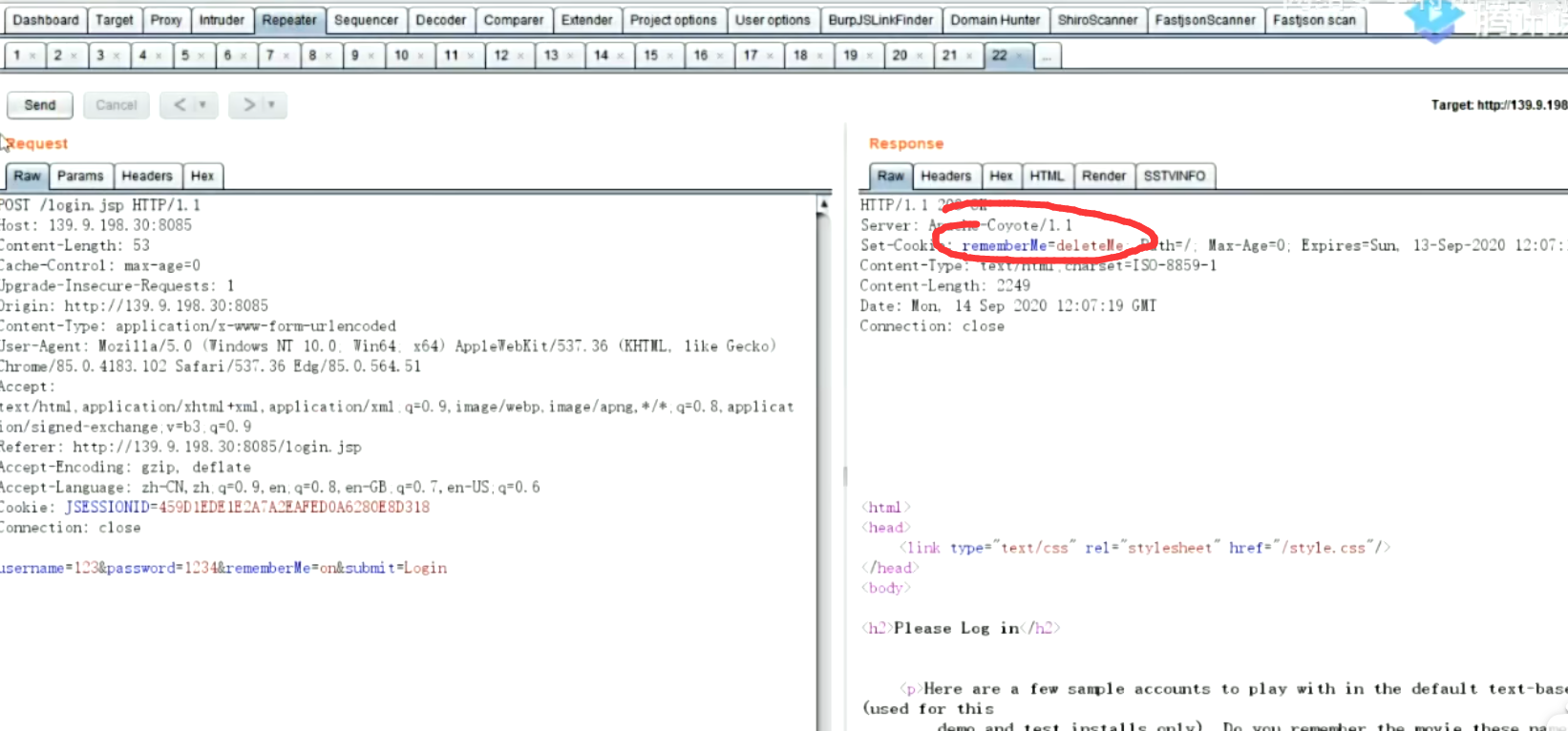Viewport: 1568px width, 731px height.
Task: Close Repeater tab 1
Action: coord(32,56)
